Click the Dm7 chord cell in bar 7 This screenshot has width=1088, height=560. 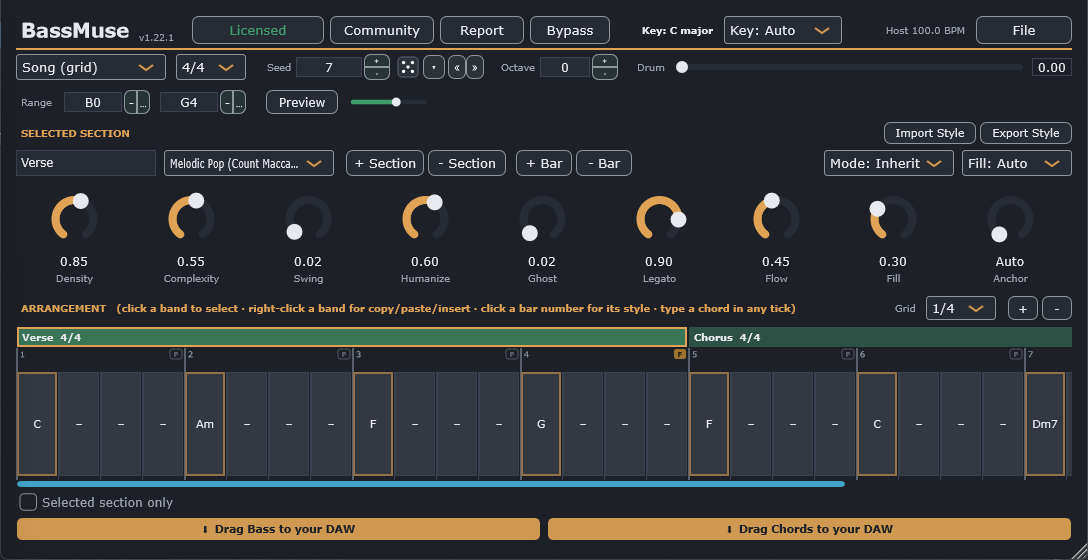[1045, 424]
